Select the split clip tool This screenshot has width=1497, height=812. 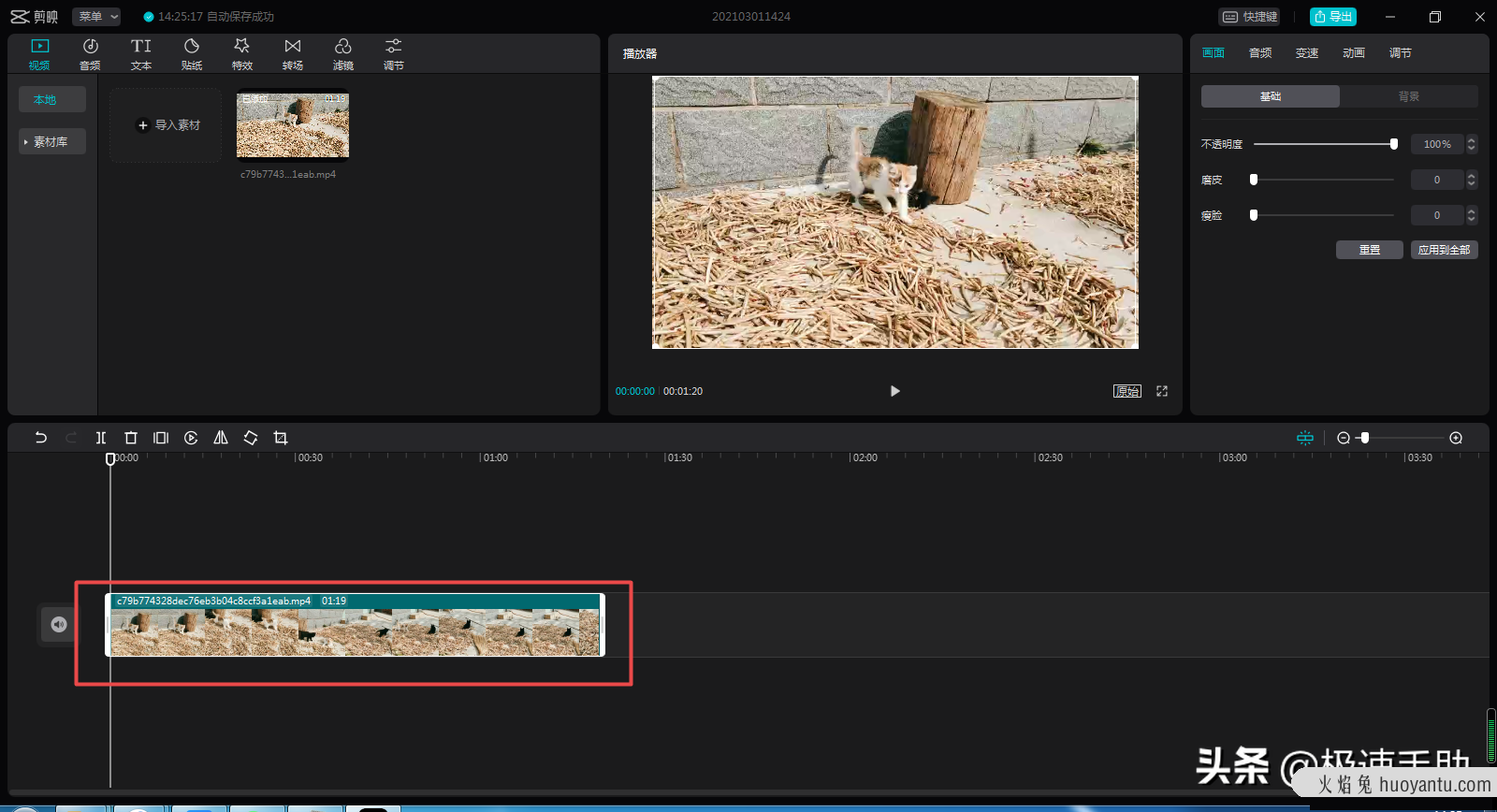[x=101, y=438]
